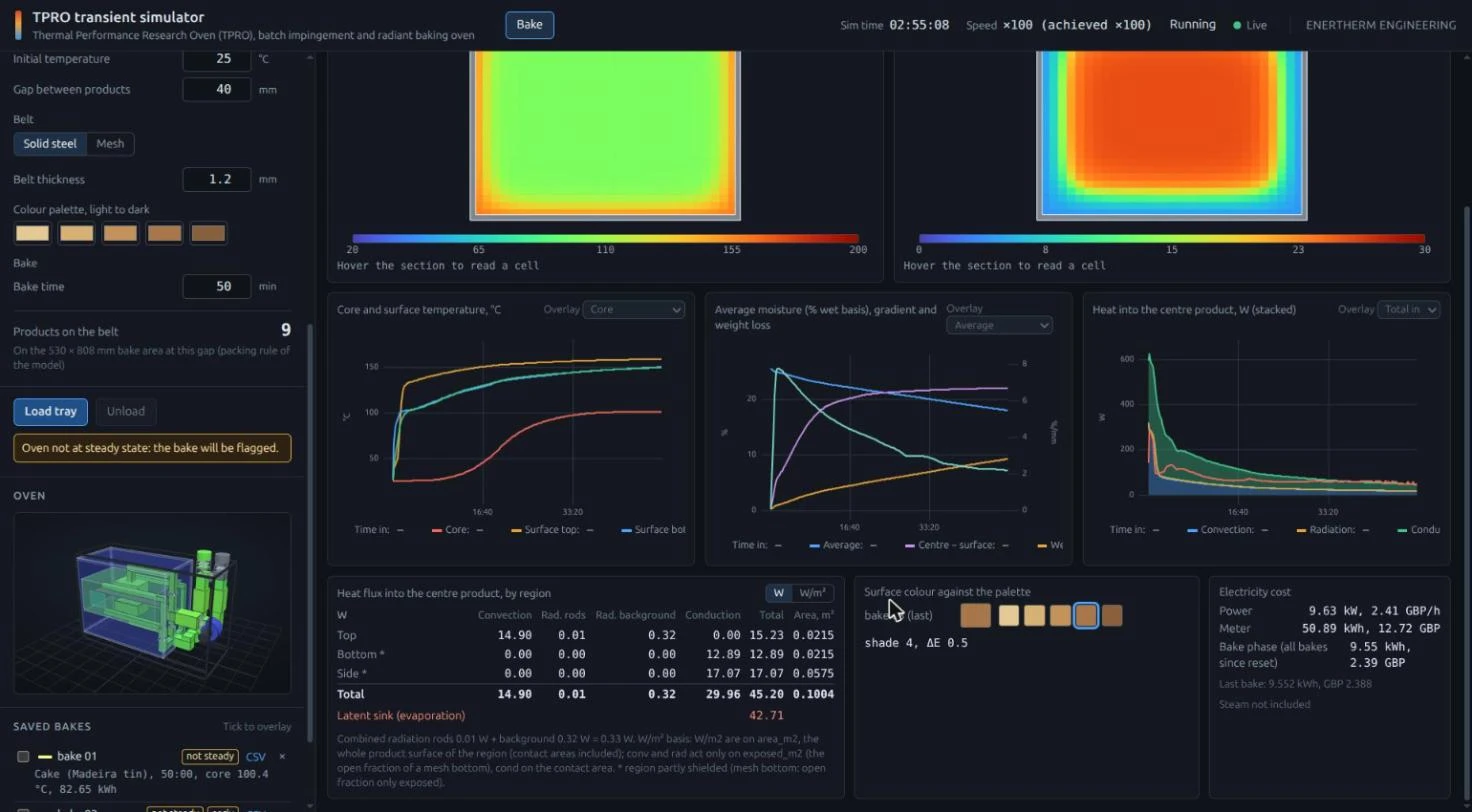Click the Initial temperature input field

(217, 59)
